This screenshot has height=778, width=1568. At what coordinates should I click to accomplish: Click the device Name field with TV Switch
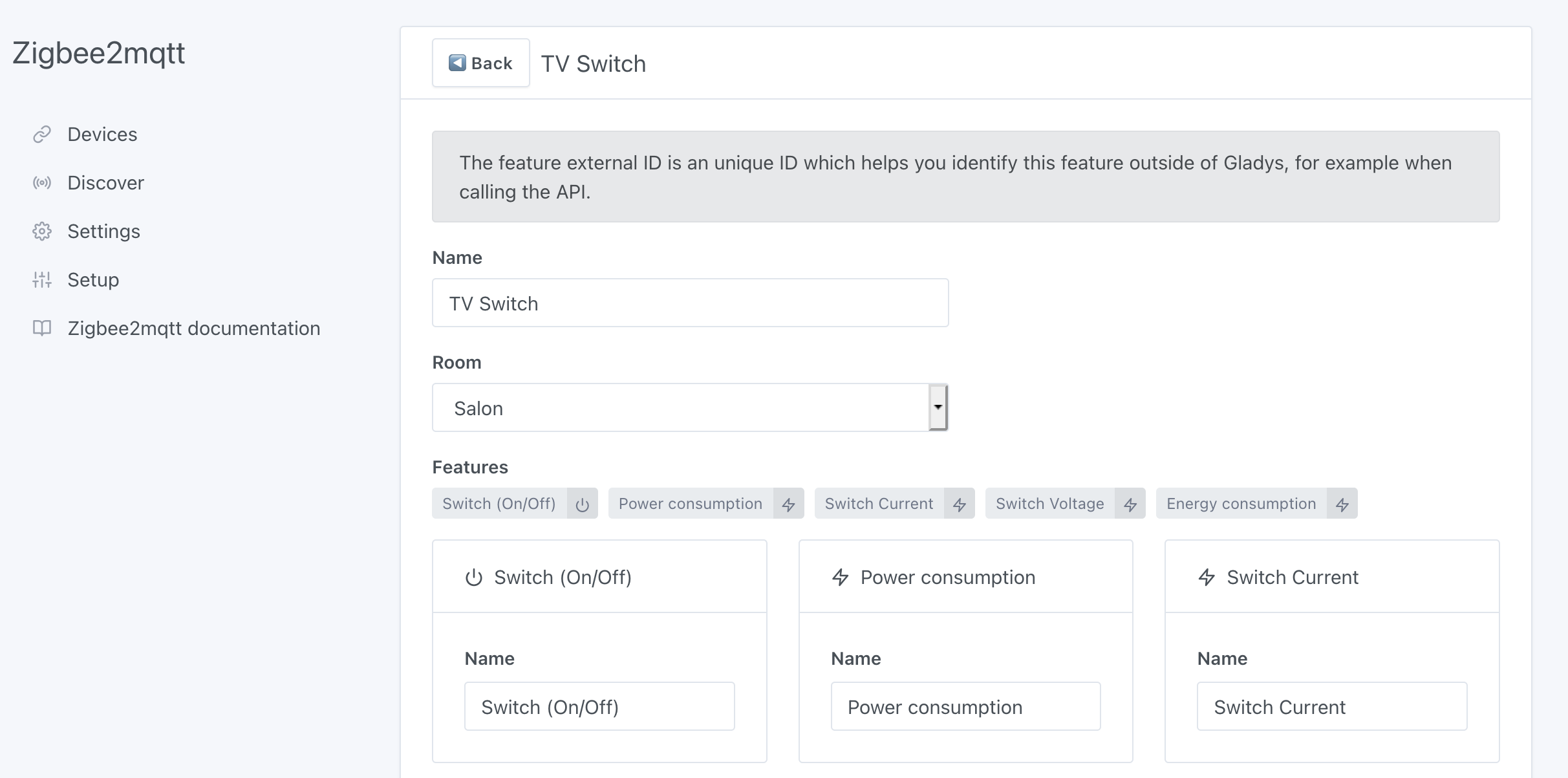point(690,303)
